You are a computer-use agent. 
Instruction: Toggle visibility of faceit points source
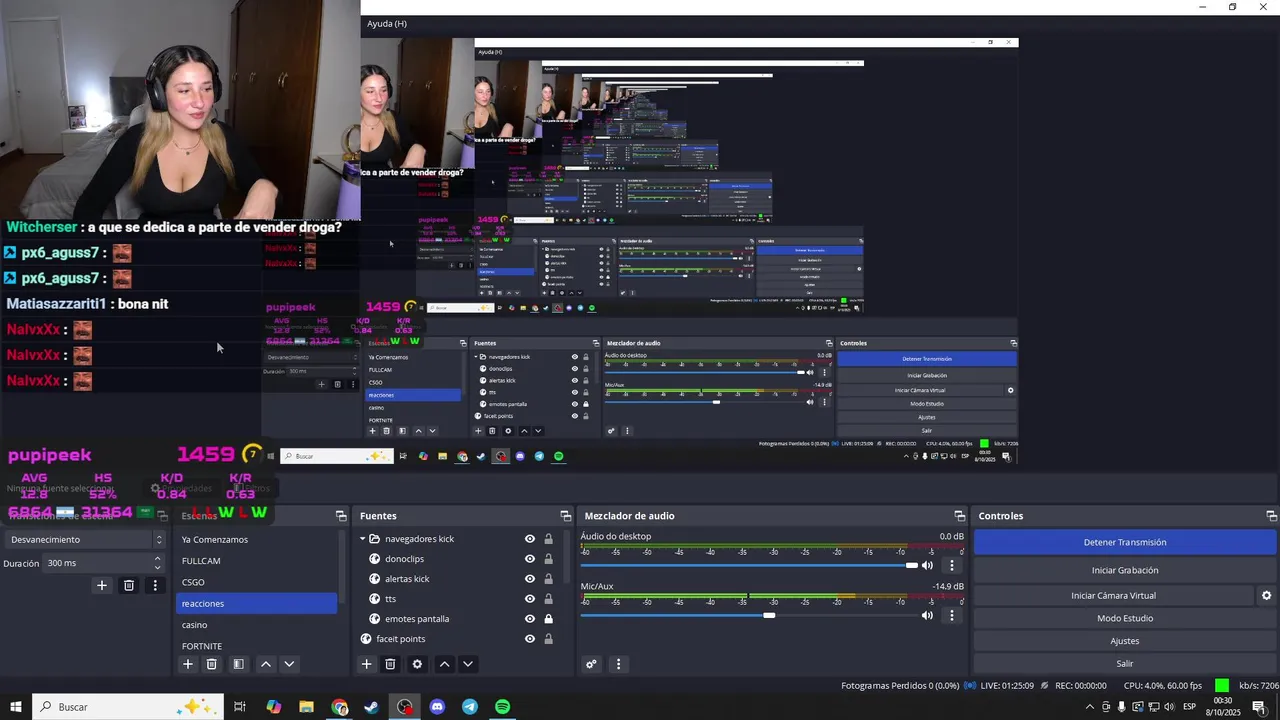(530, 639)
